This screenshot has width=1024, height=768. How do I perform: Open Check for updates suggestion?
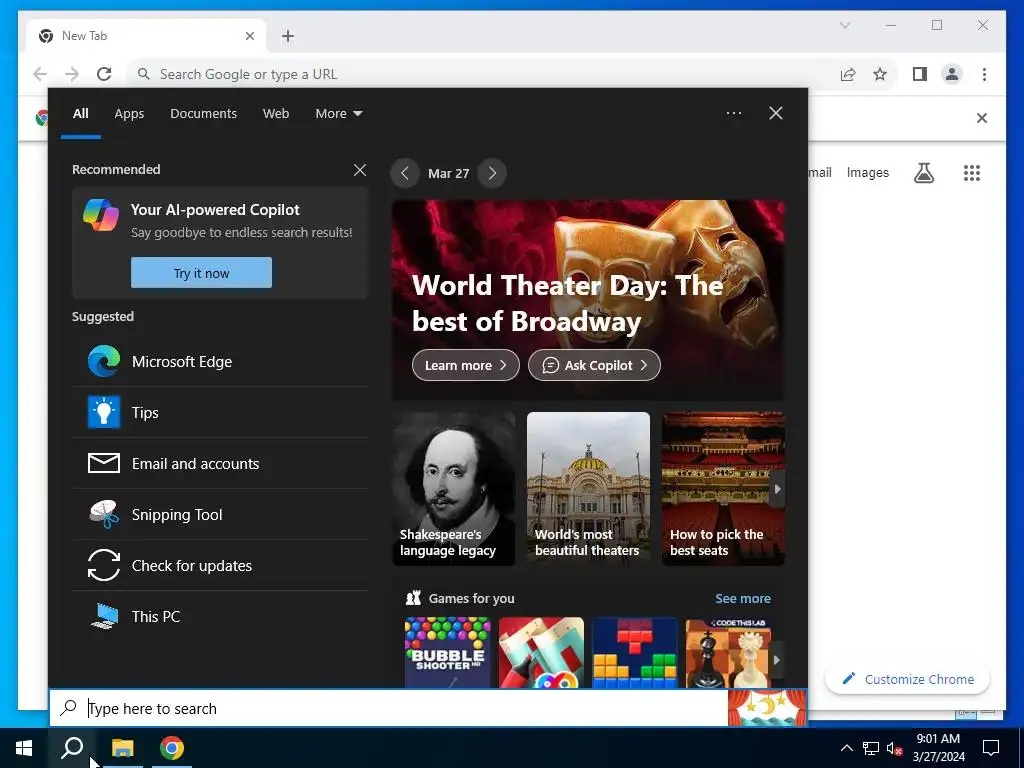(x=220, y=565)
